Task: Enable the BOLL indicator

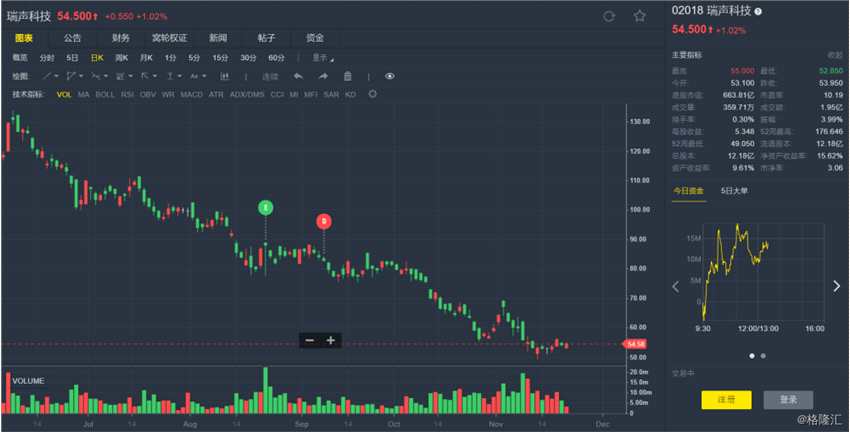Action: [105, 94]
